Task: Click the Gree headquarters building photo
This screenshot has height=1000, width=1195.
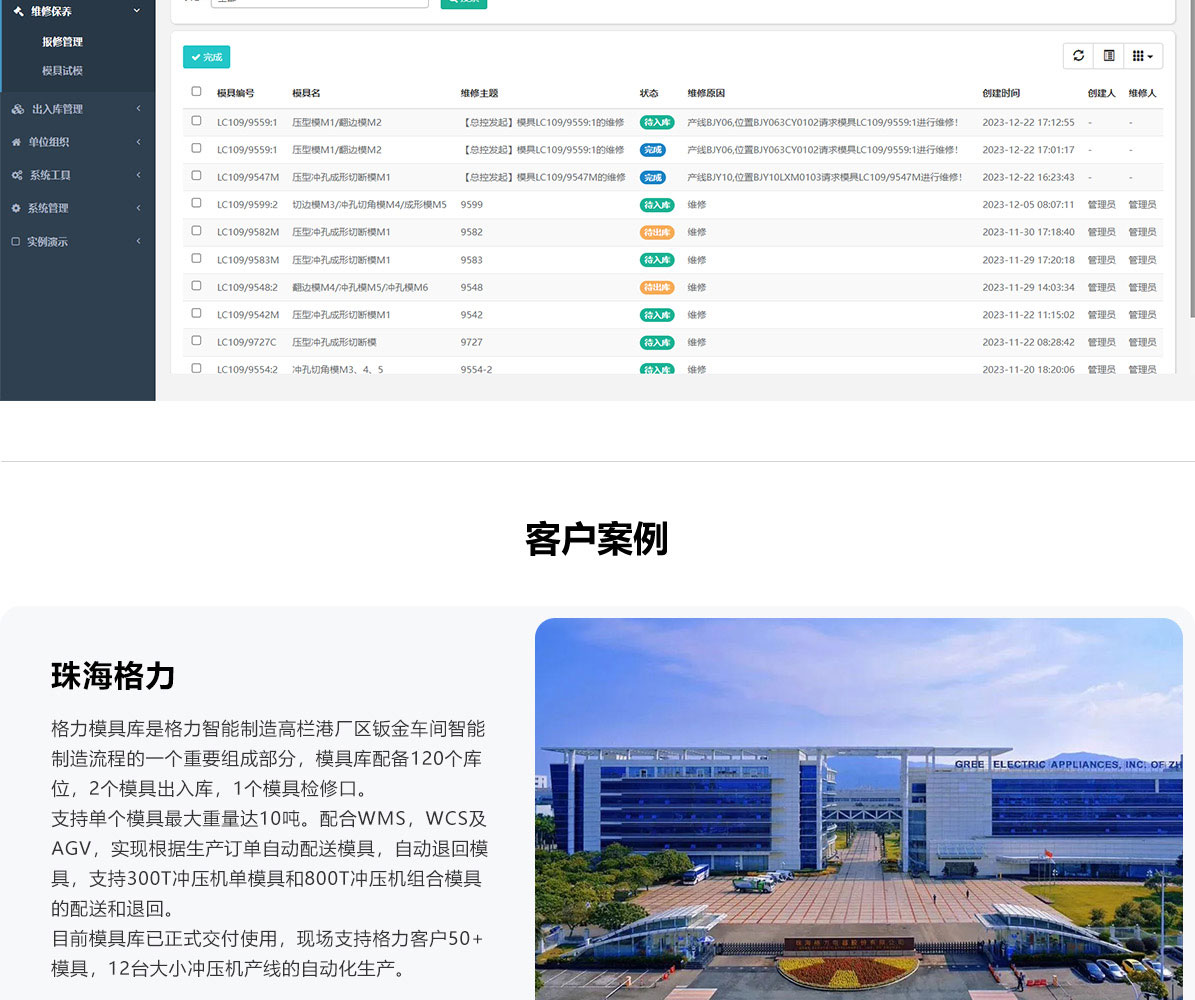Action: coord(858,808)
